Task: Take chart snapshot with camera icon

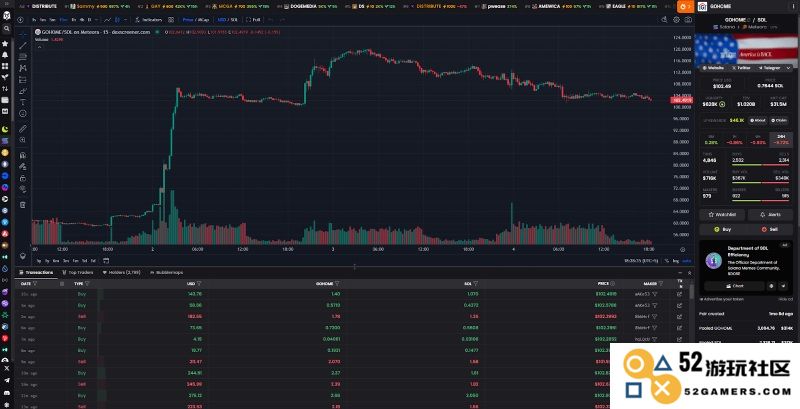Action: point(688,19)
